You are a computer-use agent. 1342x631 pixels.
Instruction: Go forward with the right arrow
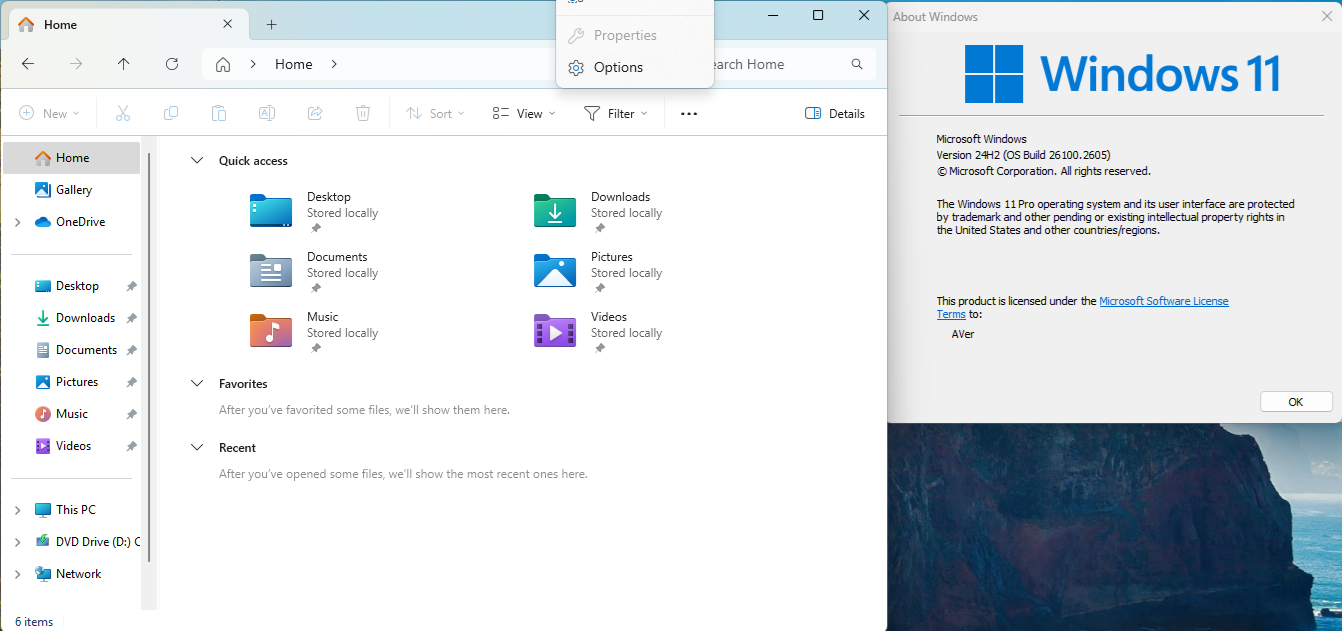(x=76, y=64)
